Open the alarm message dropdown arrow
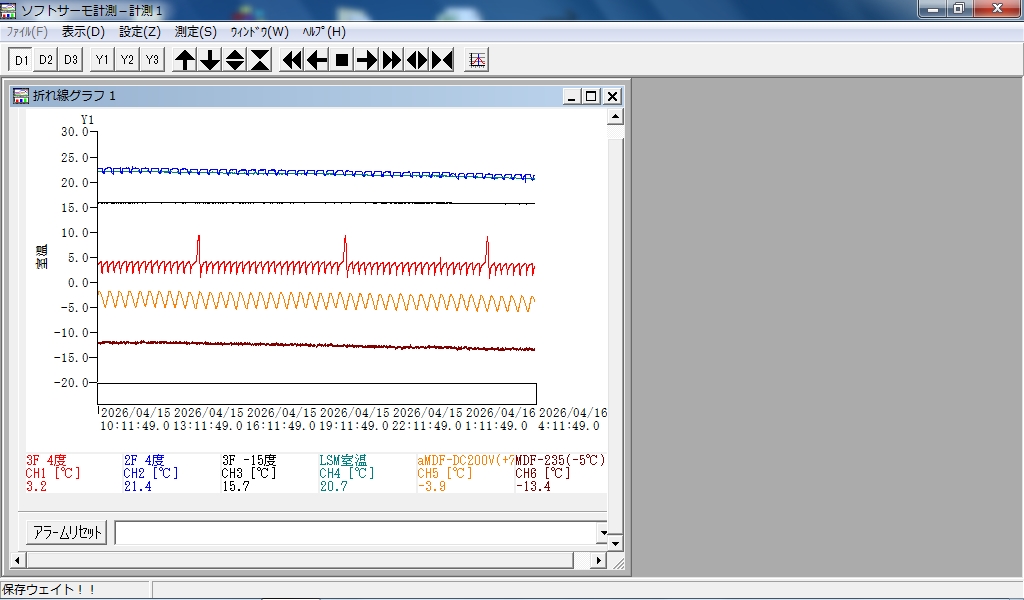The width and height of the screenshot is (1024, 600). tap(602, 532)
